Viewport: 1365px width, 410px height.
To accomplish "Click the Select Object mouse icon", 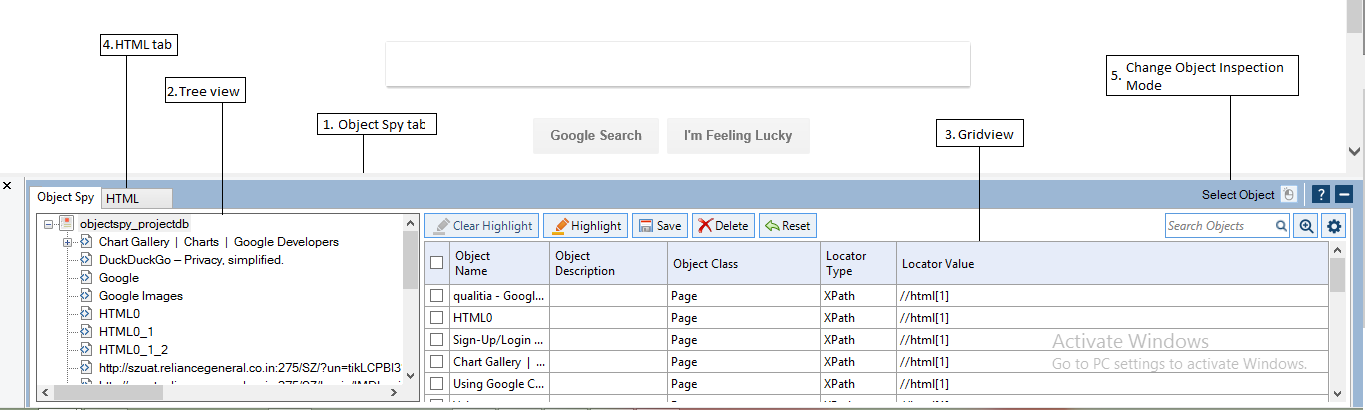I will click(1289, 195).
